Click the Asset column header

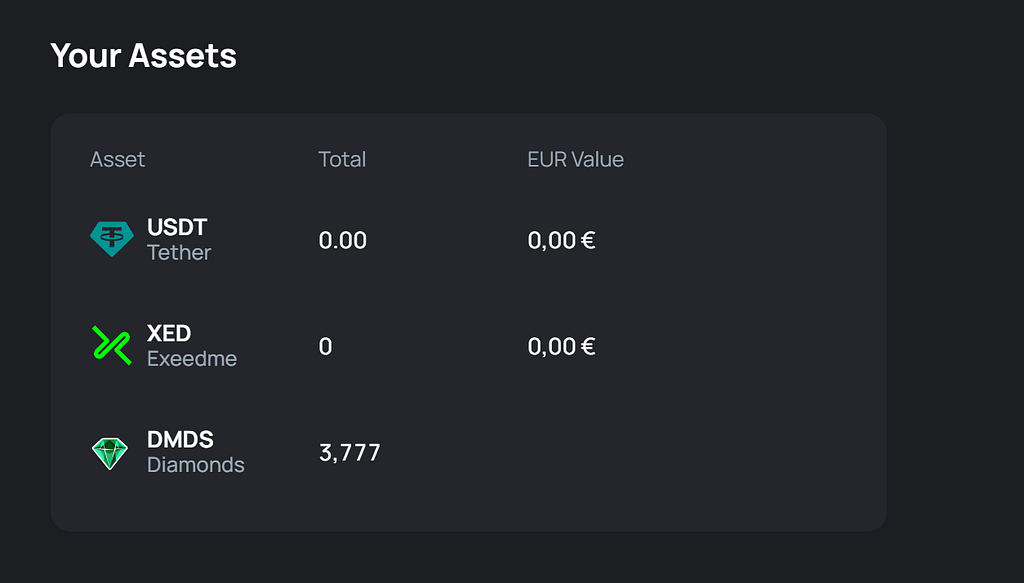click(x=118, y=159)
